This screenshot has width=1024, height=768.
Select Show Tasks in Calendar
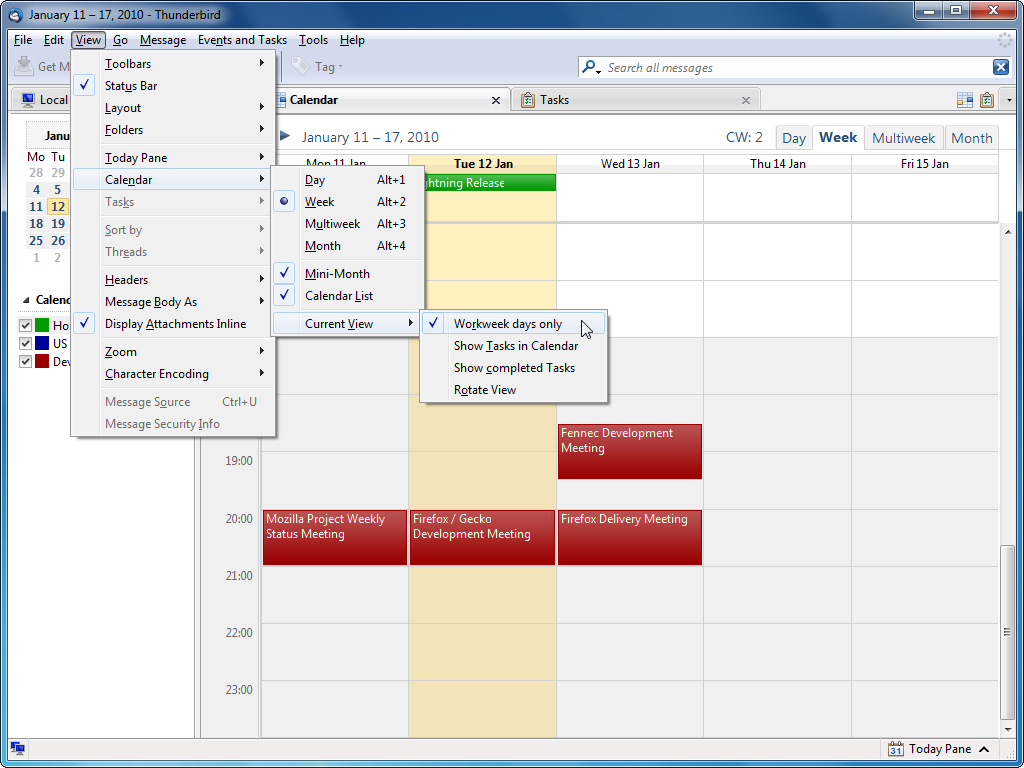tap(513, 346)
